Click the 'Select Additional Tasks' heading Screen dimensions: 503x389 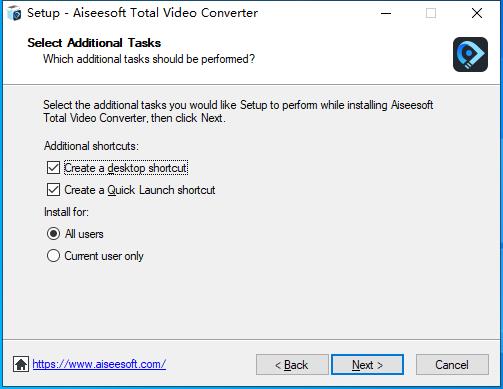pyautogui.click(x=94, y=43)
